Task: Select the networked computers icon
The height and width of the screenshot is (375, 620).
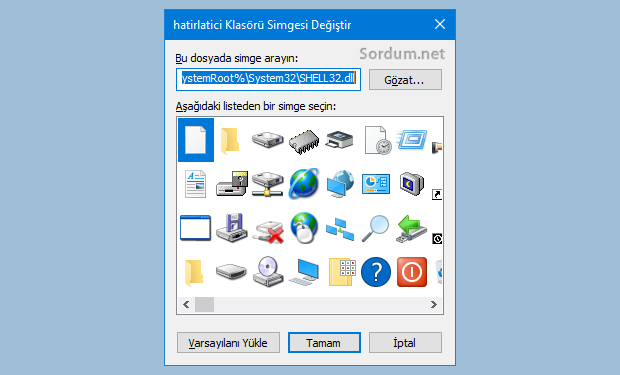Action: pyautogui.click(x=340, y=229)
